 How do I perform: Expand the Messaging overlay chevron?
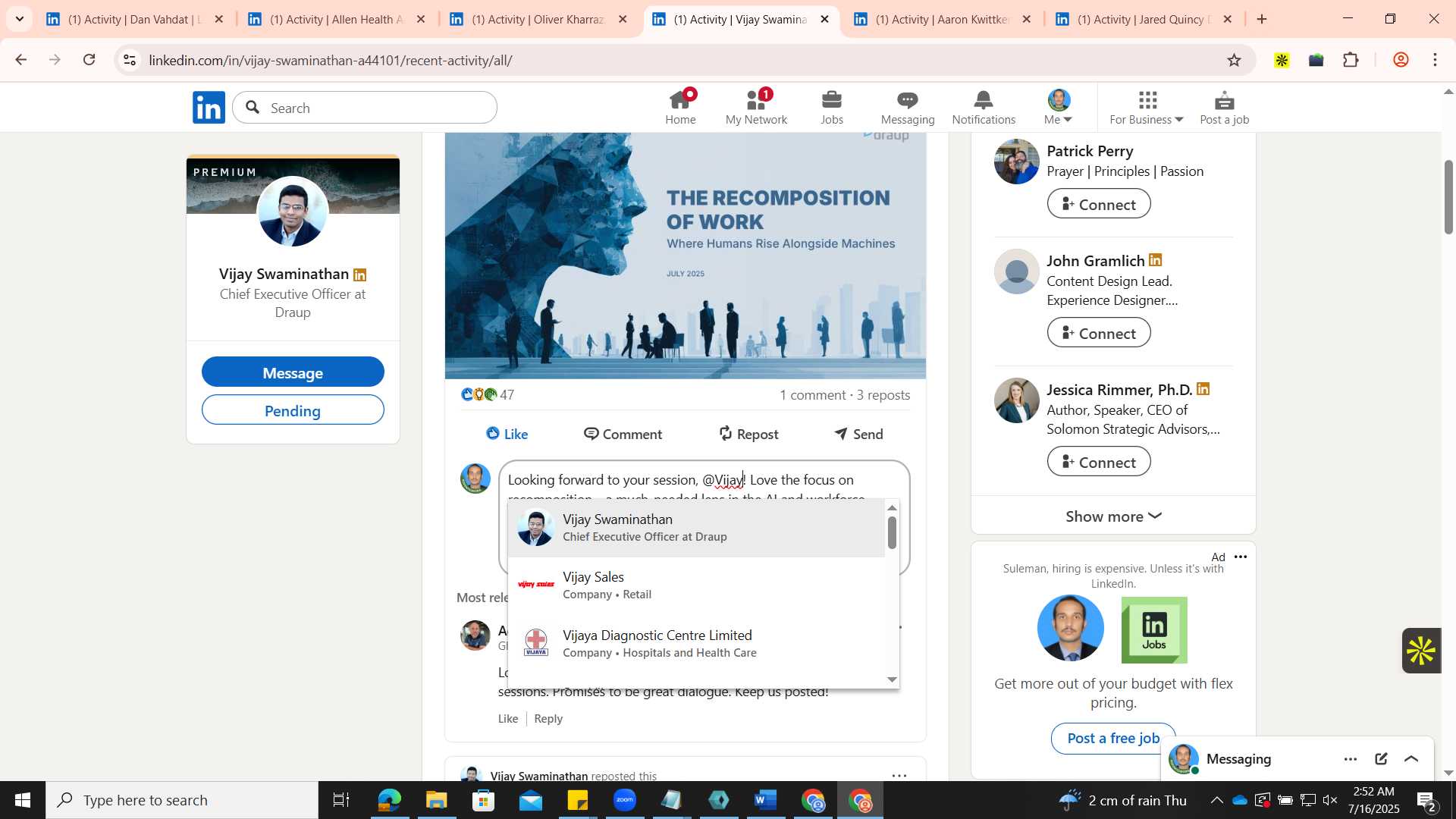[1411, 759]
